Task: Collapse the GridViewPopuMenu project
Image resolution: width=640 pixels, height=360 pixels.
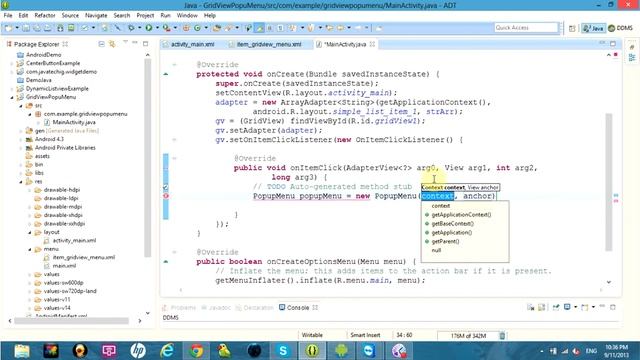Action: pyautogui.click(x=12, y=97)
